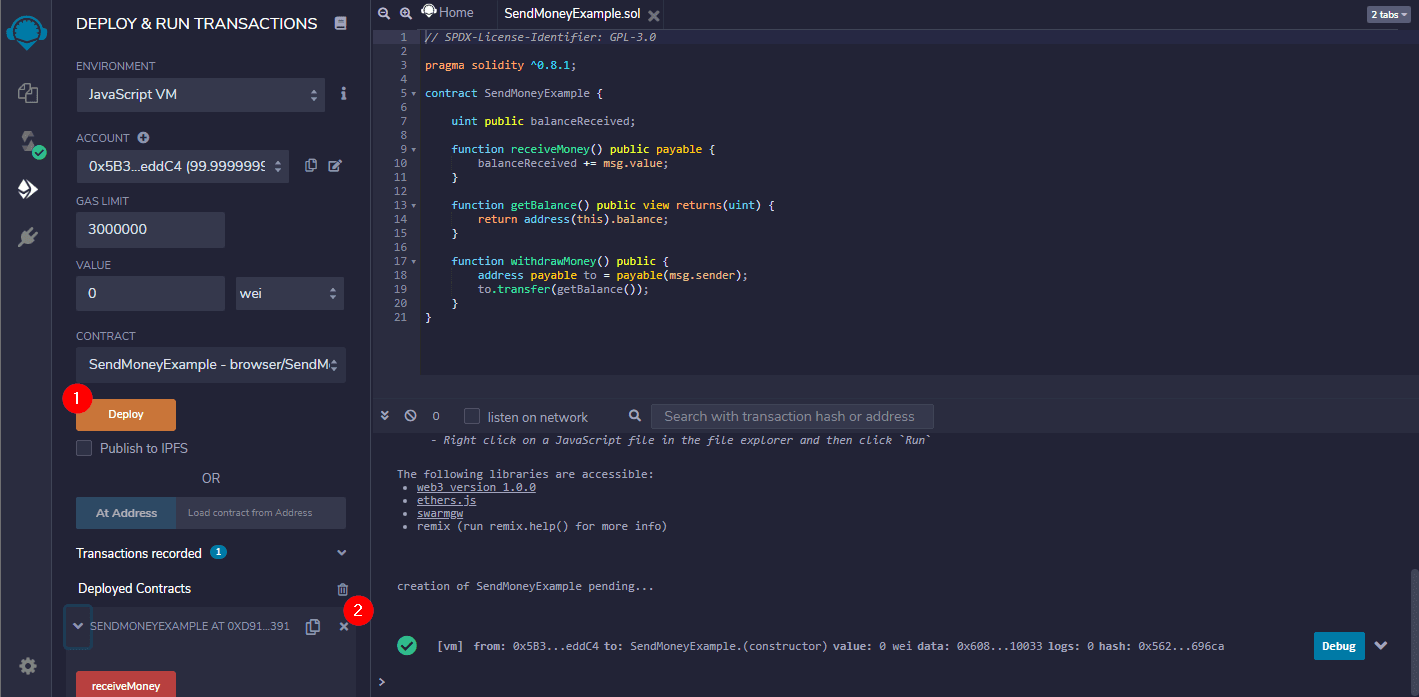Enable Publish to IPFS
Screen dimensions: 1419x697
pyautogui.click(x=84, y=448)
